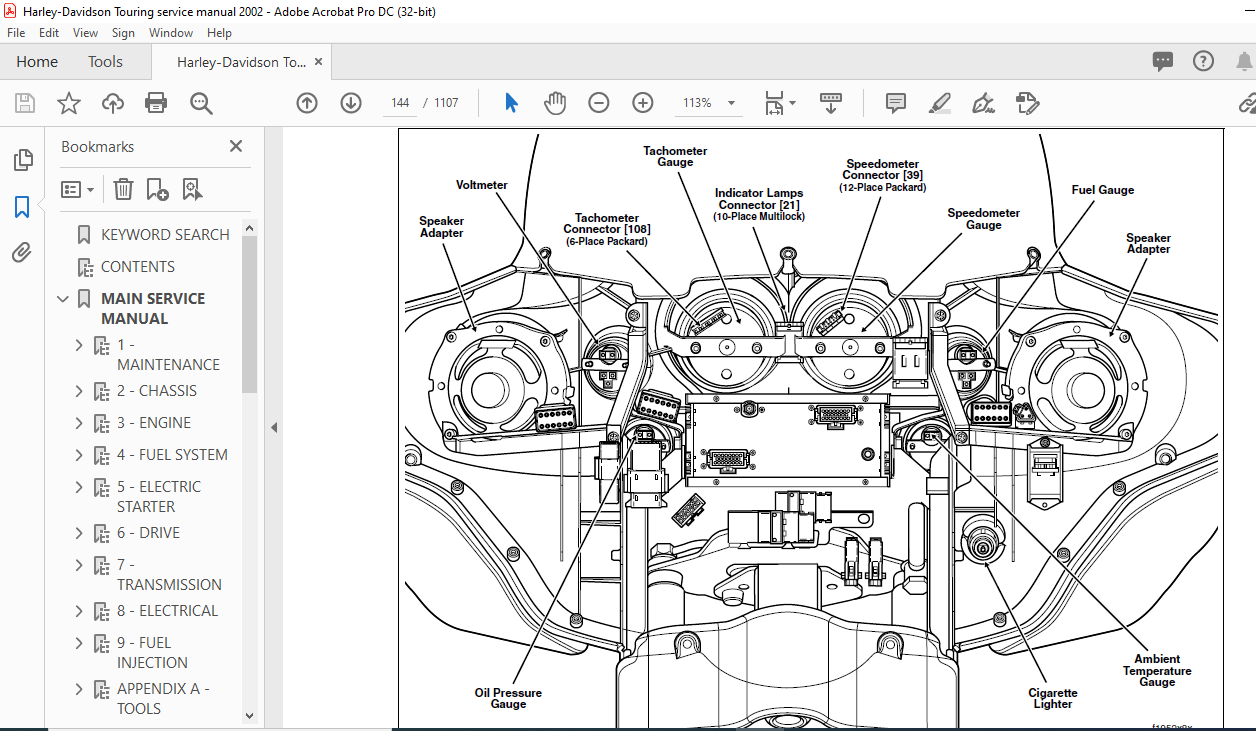The height and width of the screenshot is (731, 1256).
Task: Switch to the Home tab
Action: click(x=37, y=61)
